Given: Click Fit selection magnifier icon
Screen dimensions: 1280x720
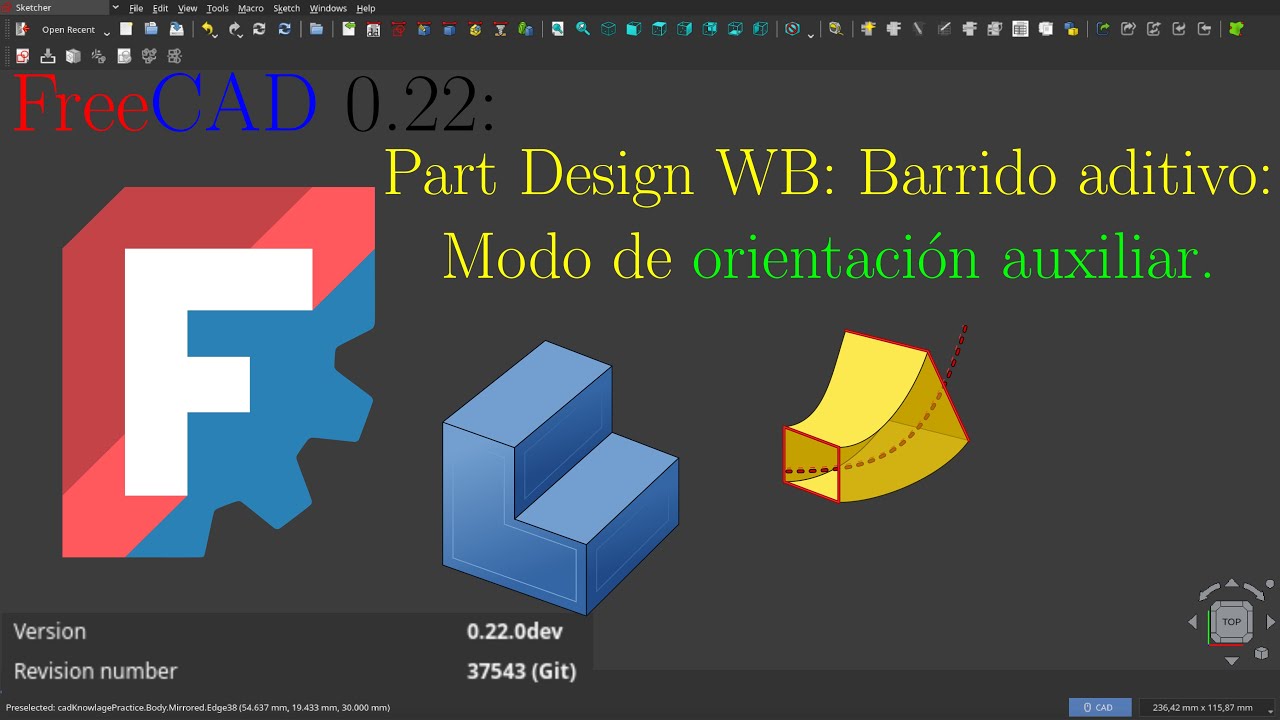Looking at the screenshot, I should coord(583,29).
